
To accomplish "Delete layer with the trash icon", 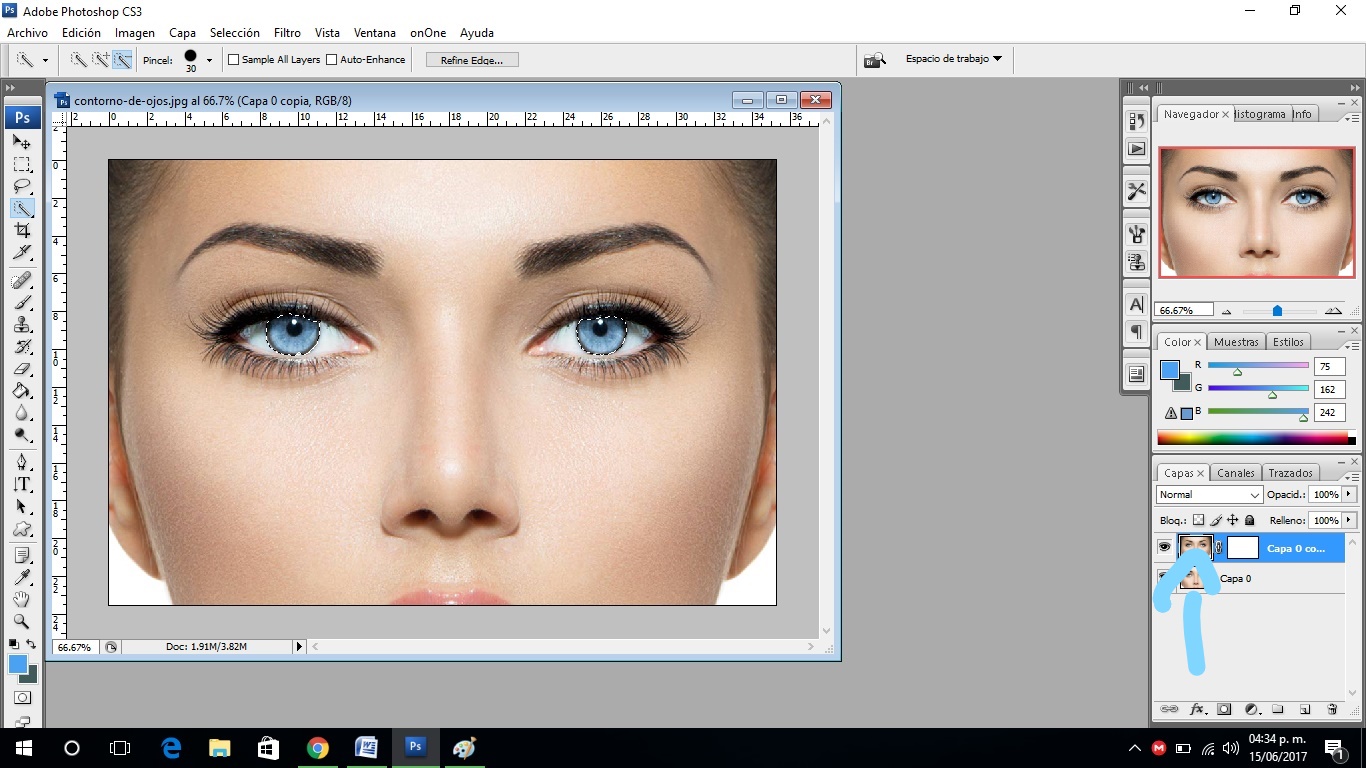I will 1332,709.
